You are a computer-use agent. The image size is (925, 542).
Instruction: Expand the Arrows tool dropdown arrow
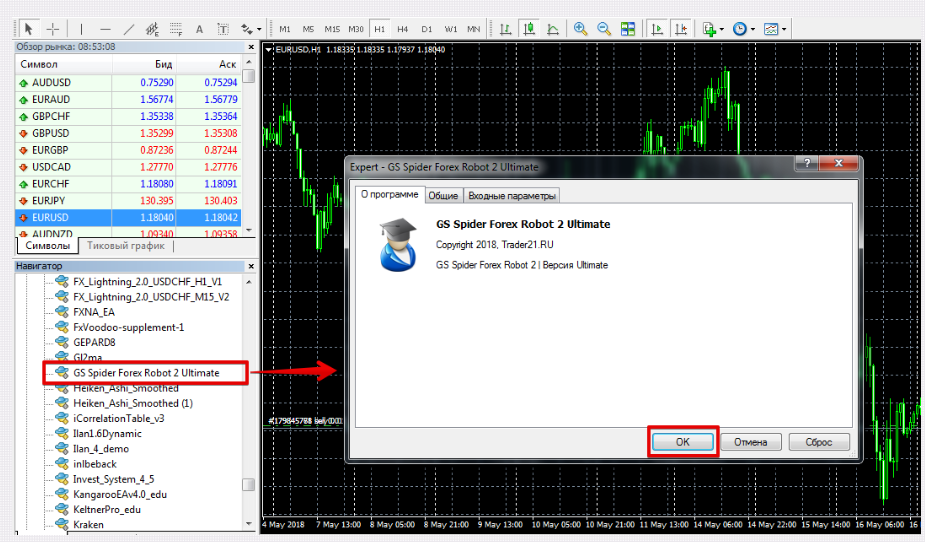coord(259,29)
